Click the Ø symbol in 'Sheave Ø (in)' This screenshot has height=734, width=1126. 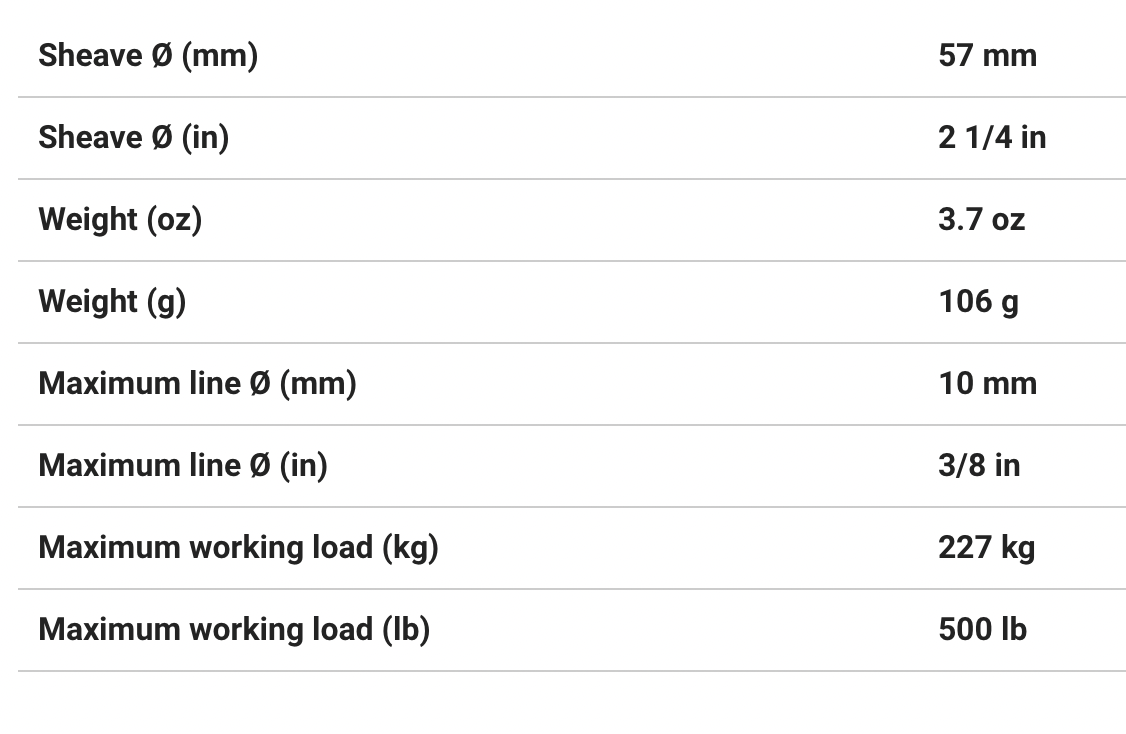[x=162, y=137]
